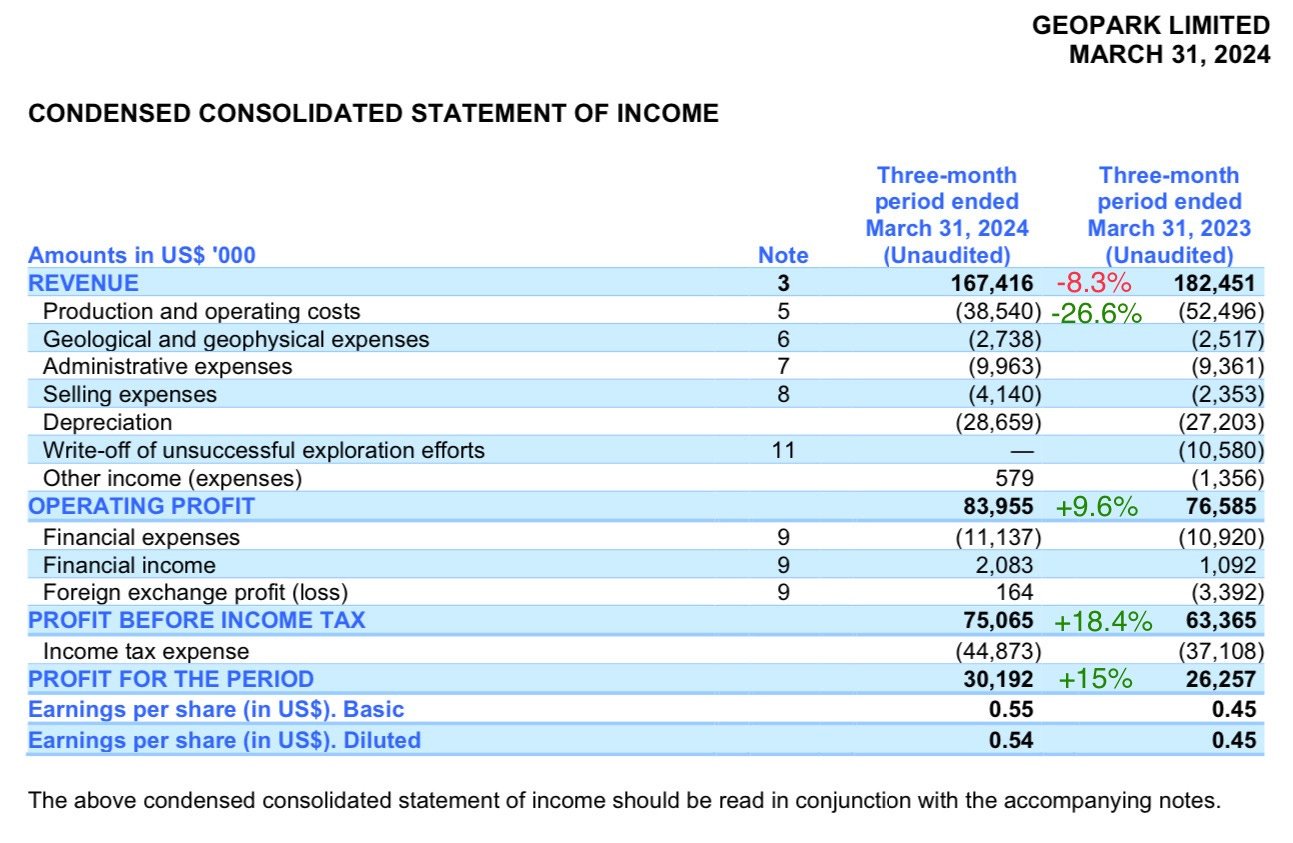
Task: Click the Other income (expenses) label
Action: (172, 478)
